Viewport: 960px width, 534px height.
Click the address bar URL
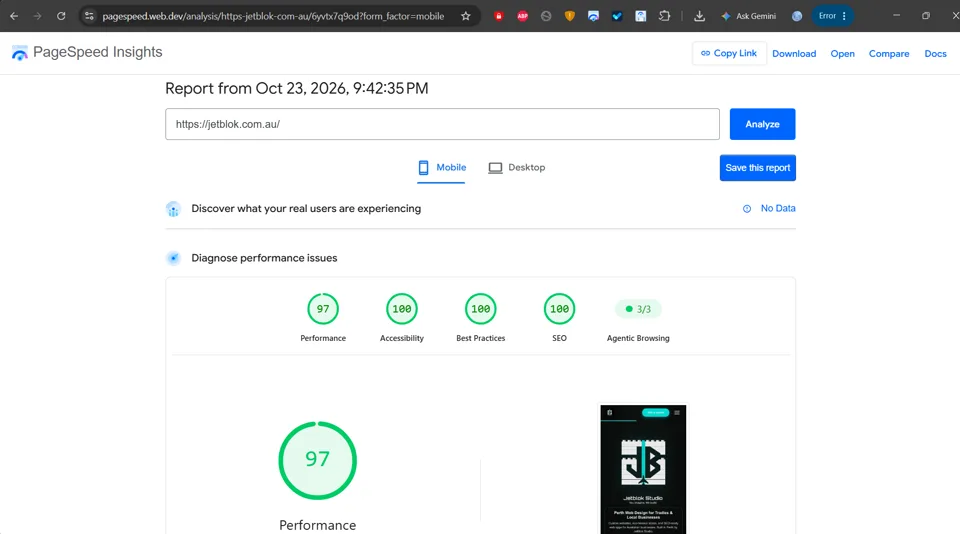(x=273, y=16)
